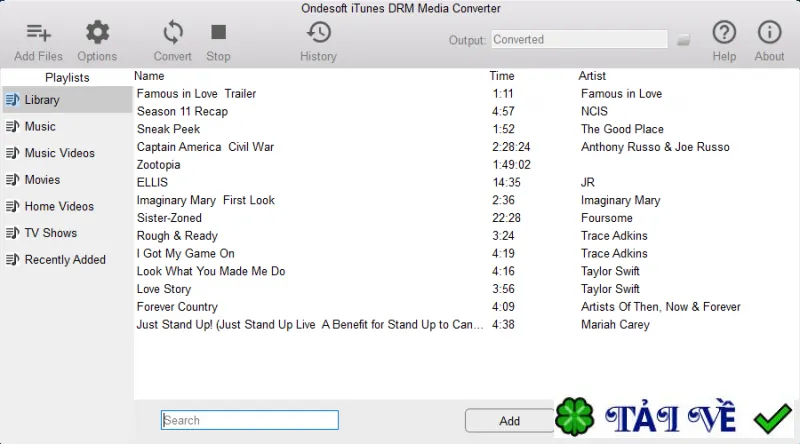Start conversion with the Convert icon
The height and width of the screenshot is (444, 800).
click(x=173, y=33)
